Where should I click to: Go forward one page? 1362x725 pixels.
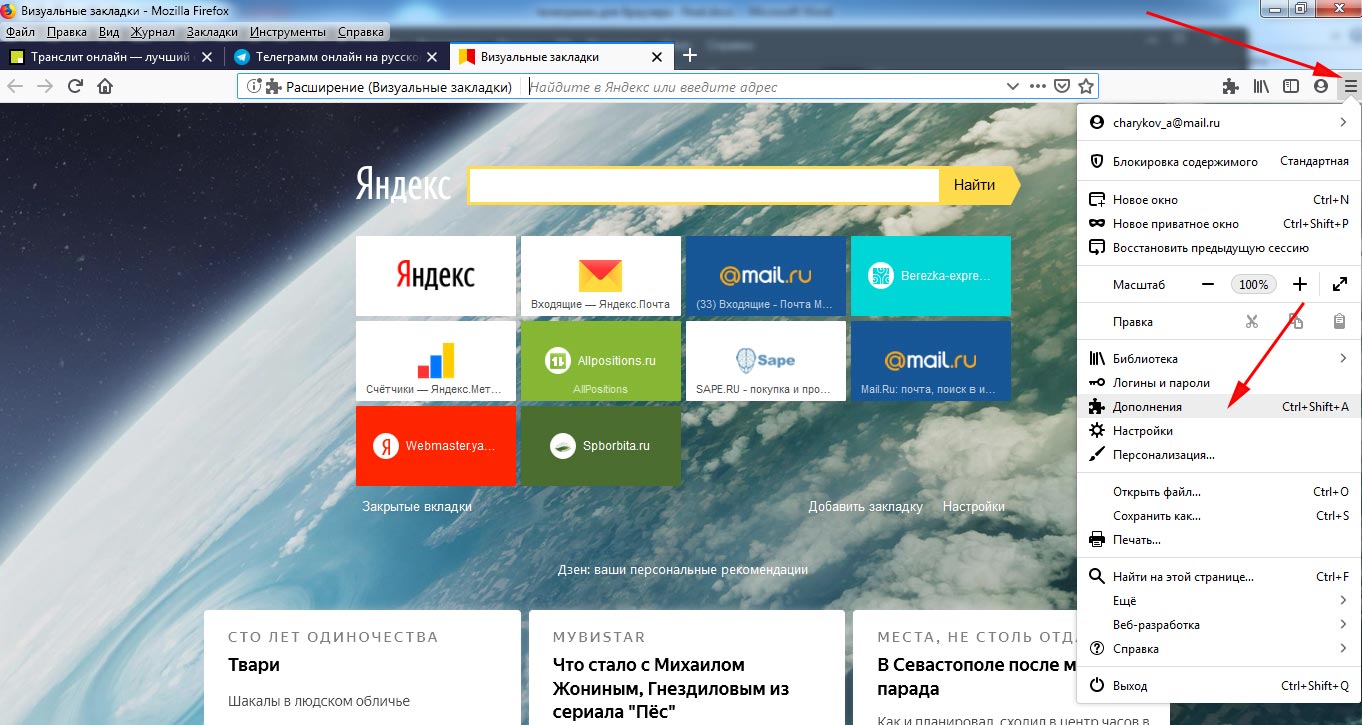[45, 86]
